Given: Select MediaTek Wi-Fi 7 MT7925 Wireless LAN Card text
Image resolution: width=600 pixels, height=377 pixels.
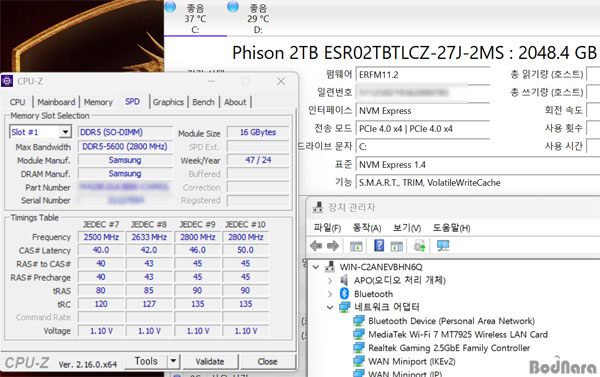Looking at the screenshot, I should click(458, 334).
